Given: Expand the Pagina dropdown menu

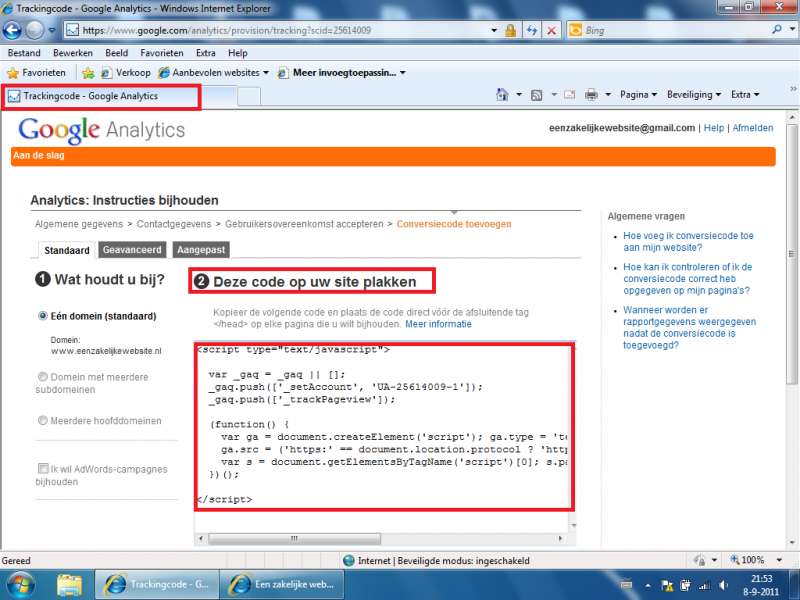Looking at the screenshot, I should (638, 95).
